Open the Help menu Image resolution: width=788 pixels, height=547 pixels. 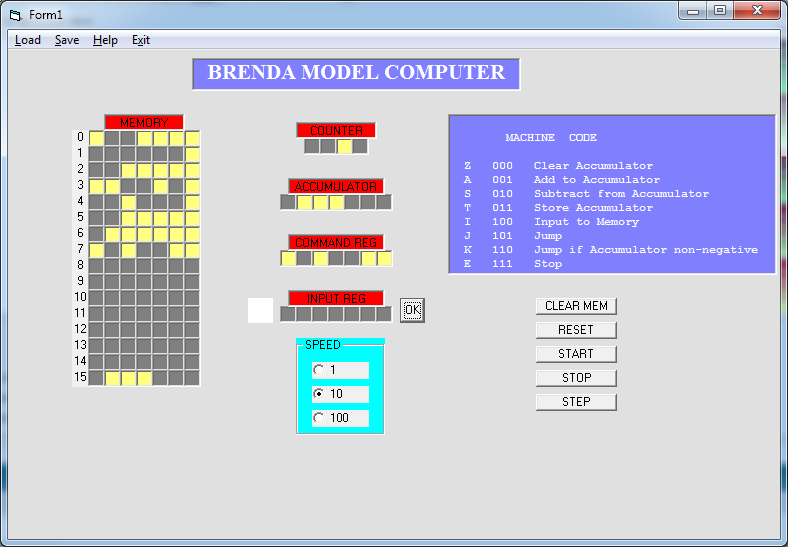(x=105, y=40)
